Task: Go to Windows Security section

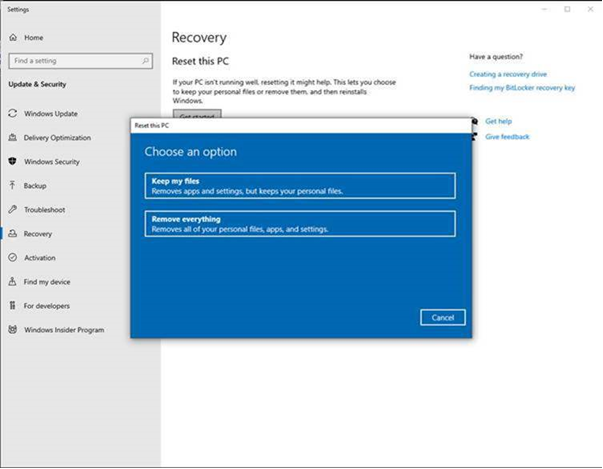Action: (x=52, y=162)
